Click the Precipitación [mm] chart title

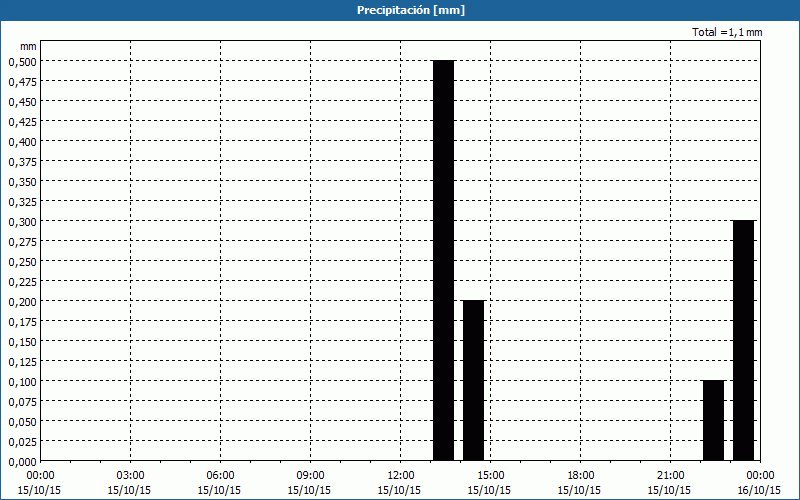pyautogui.click(x=411, y=10)
